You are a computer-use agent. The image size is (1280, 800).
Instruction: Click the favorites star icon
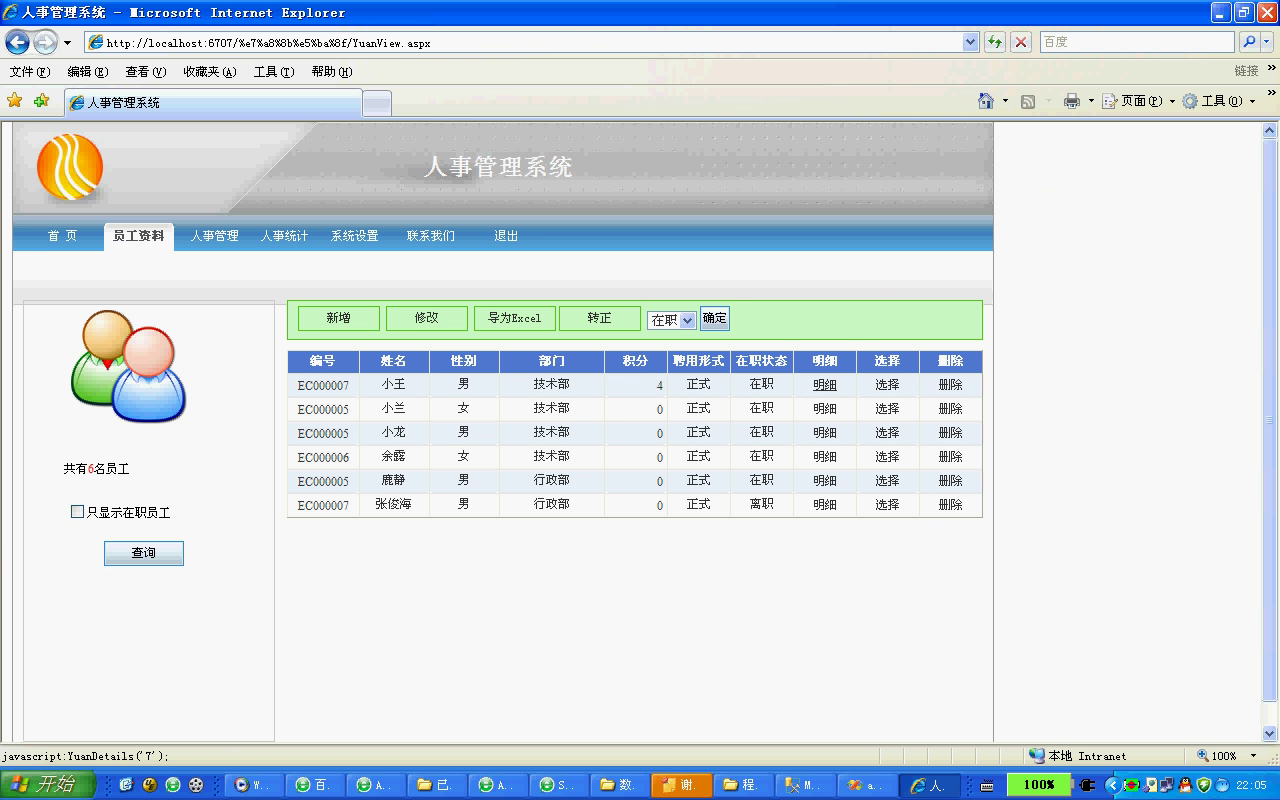[x=15, y=101]
